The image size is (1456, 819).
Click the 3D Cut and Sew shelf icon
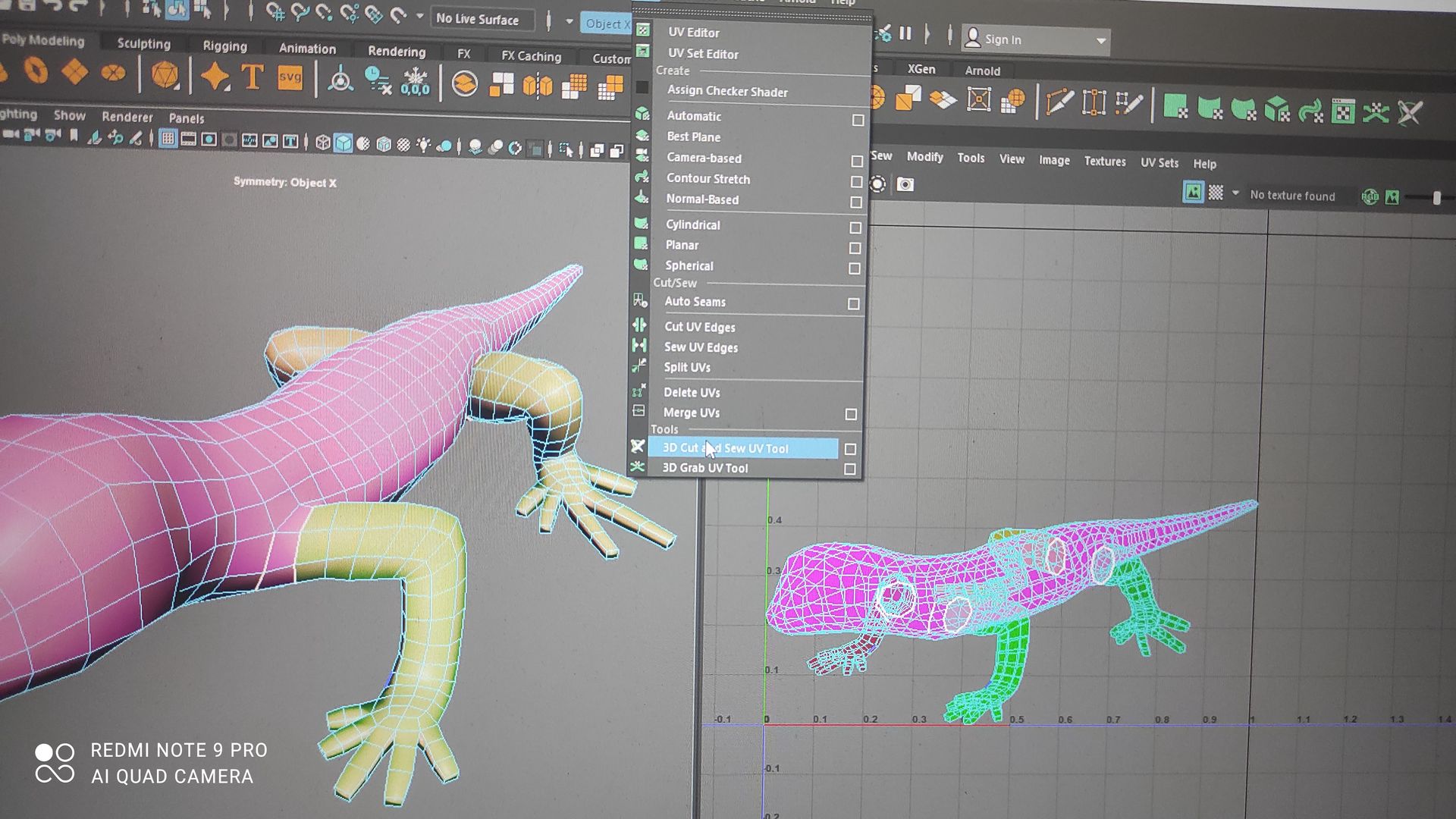(x=1409, y=113)
